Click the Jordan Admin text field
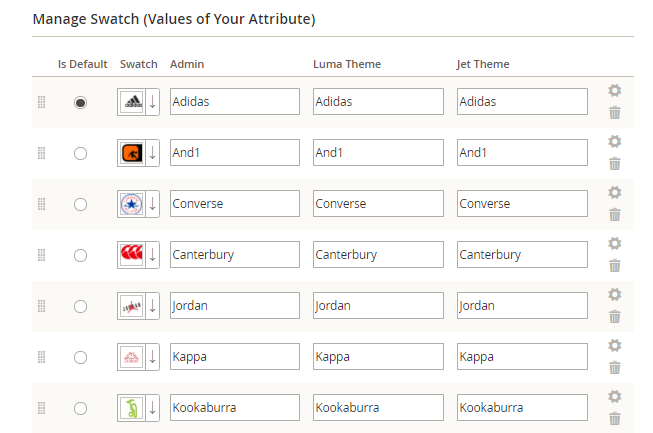The width and height of the screenshot is (653, 433). pyautogui.click(x=234, y=306)
